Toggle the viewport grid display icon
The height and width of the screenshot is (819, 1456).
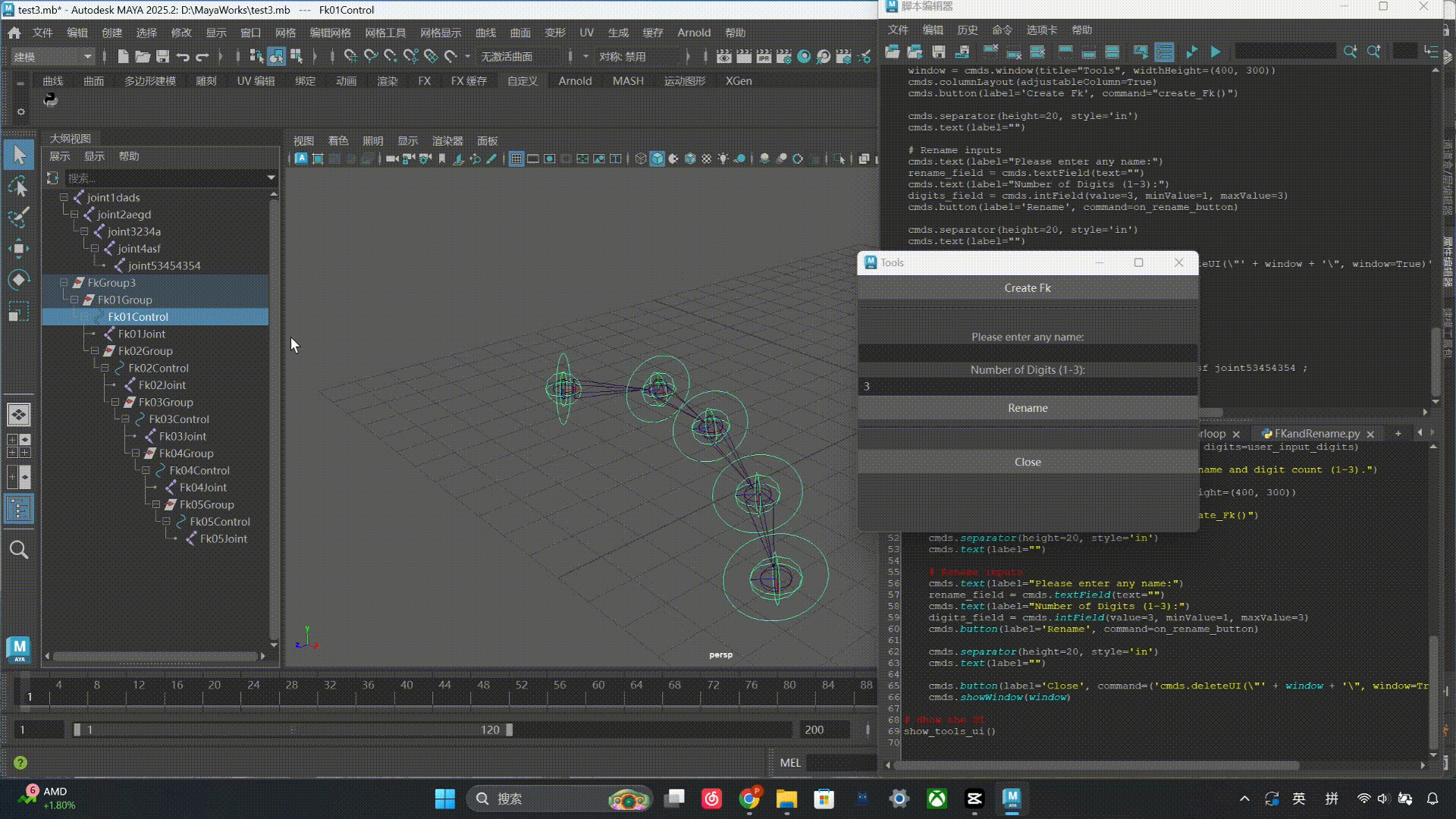516,158
